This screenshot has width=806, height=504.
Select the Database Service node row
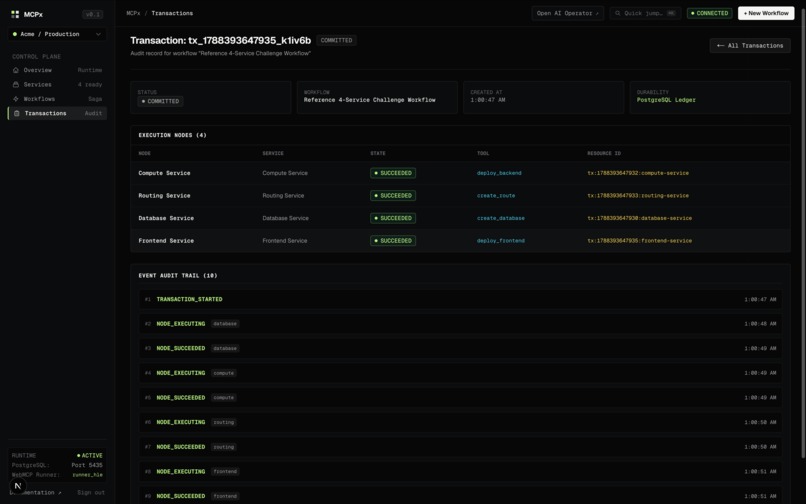460,218
